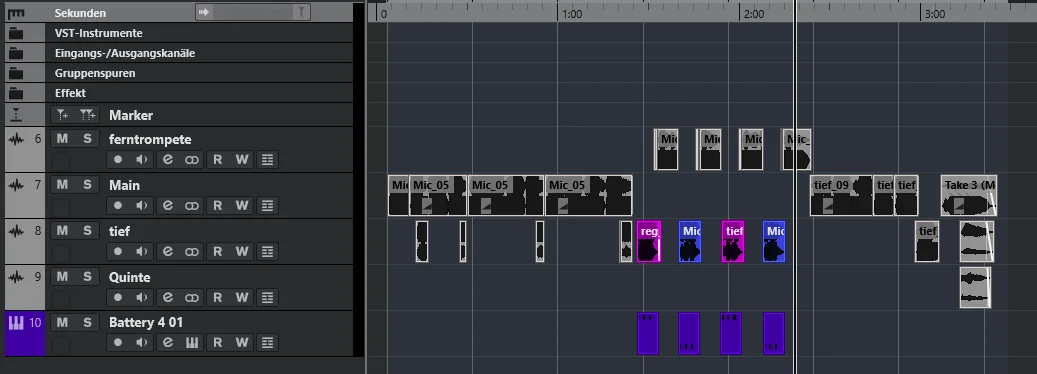Enable monitor on ferntrompete track

(x=142, y=159)
